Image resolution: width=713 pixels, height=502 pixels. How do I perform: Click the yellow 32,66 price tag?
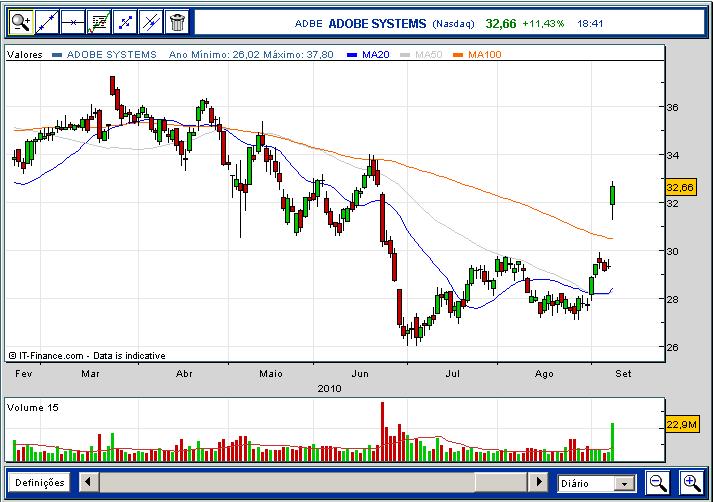point(680,187)
